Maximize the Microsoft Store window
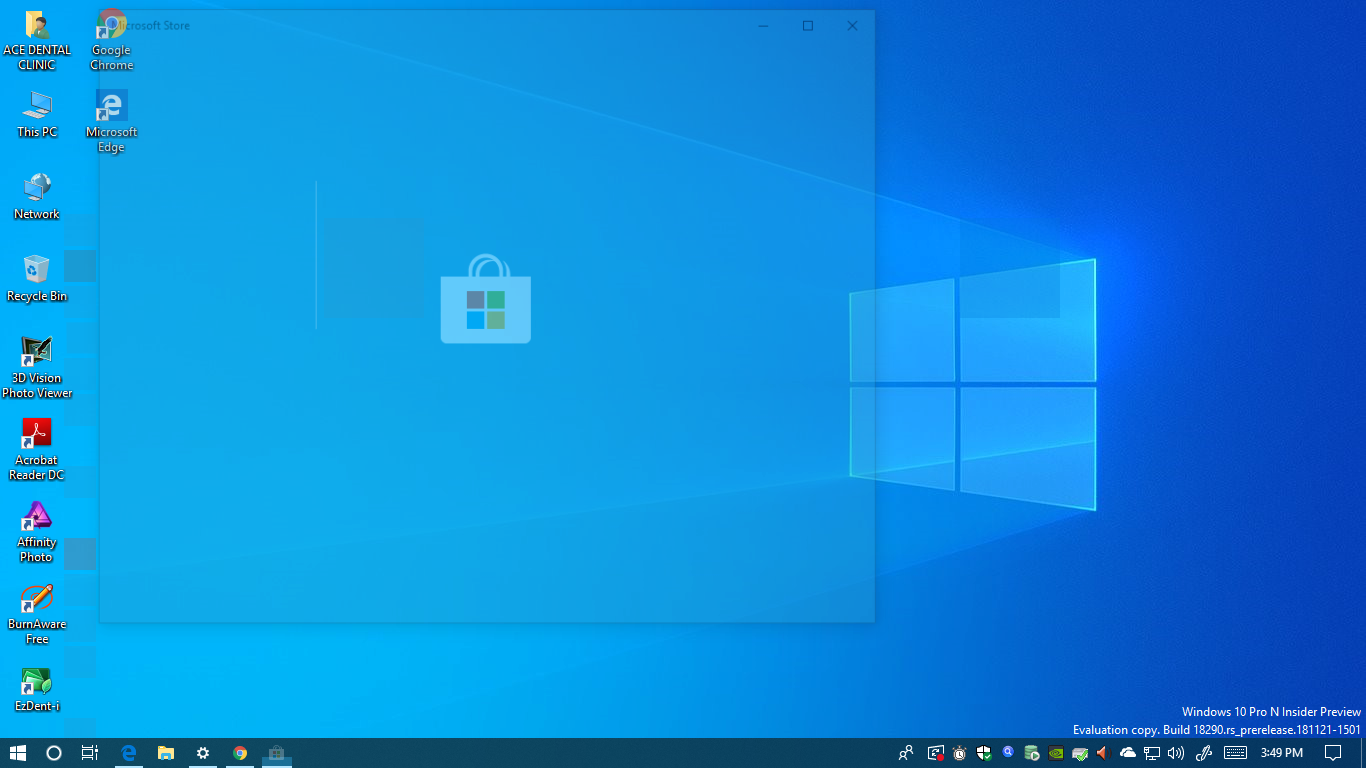Viewport: 1366px width, 768px height. click(808, 26)
